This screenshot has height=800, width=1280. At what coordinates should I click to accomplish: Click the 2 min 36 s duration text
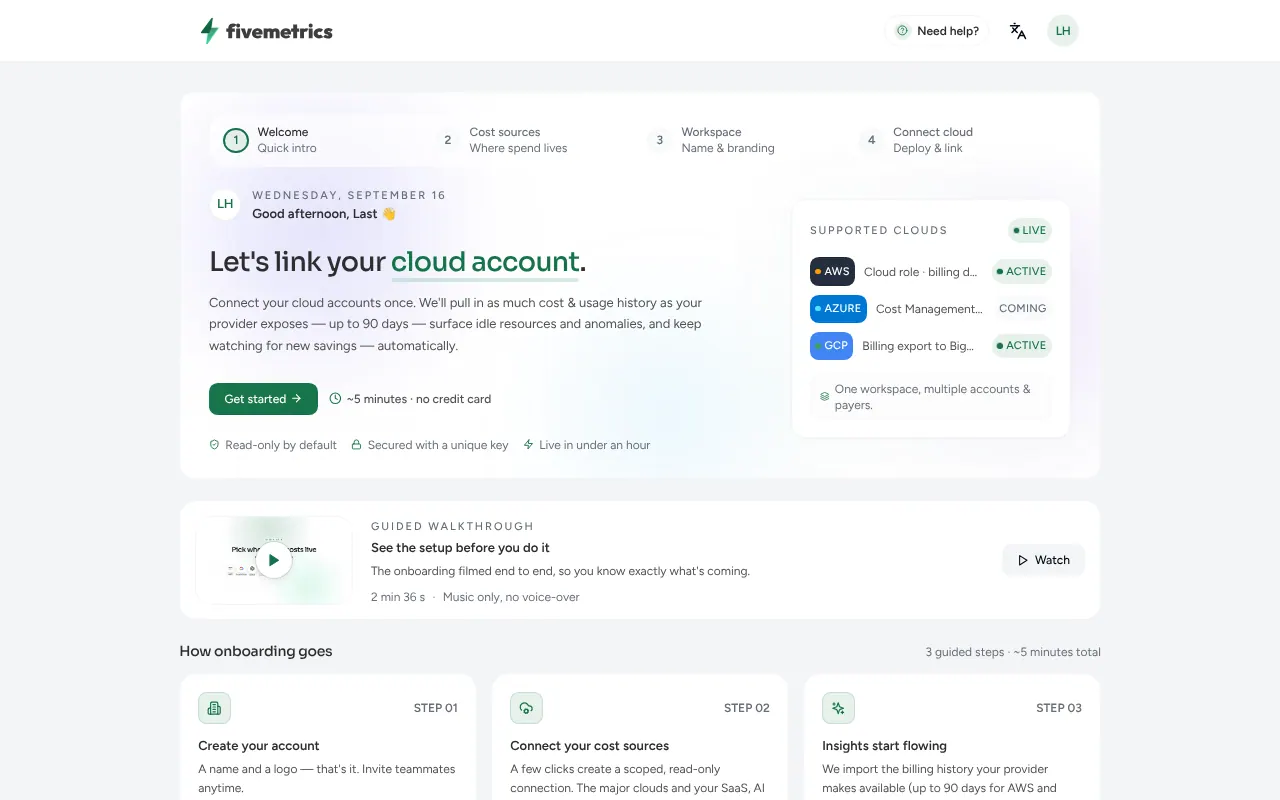398,597
